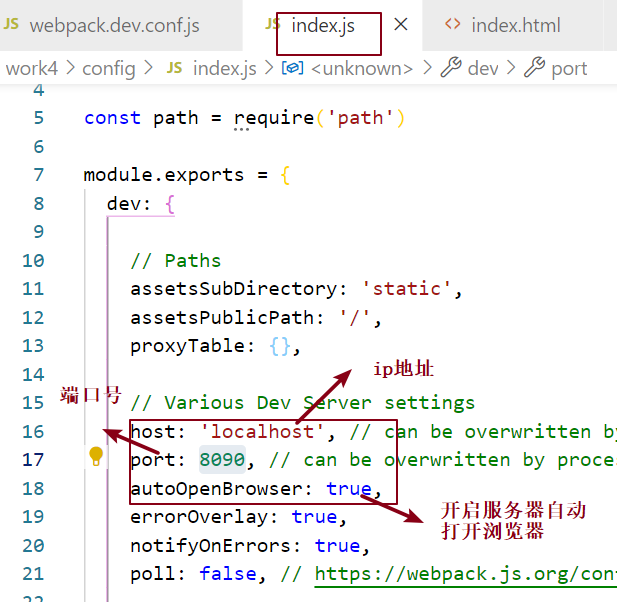Open the index.html tab
The image size is (617, 602).
(x=515, y=25)
